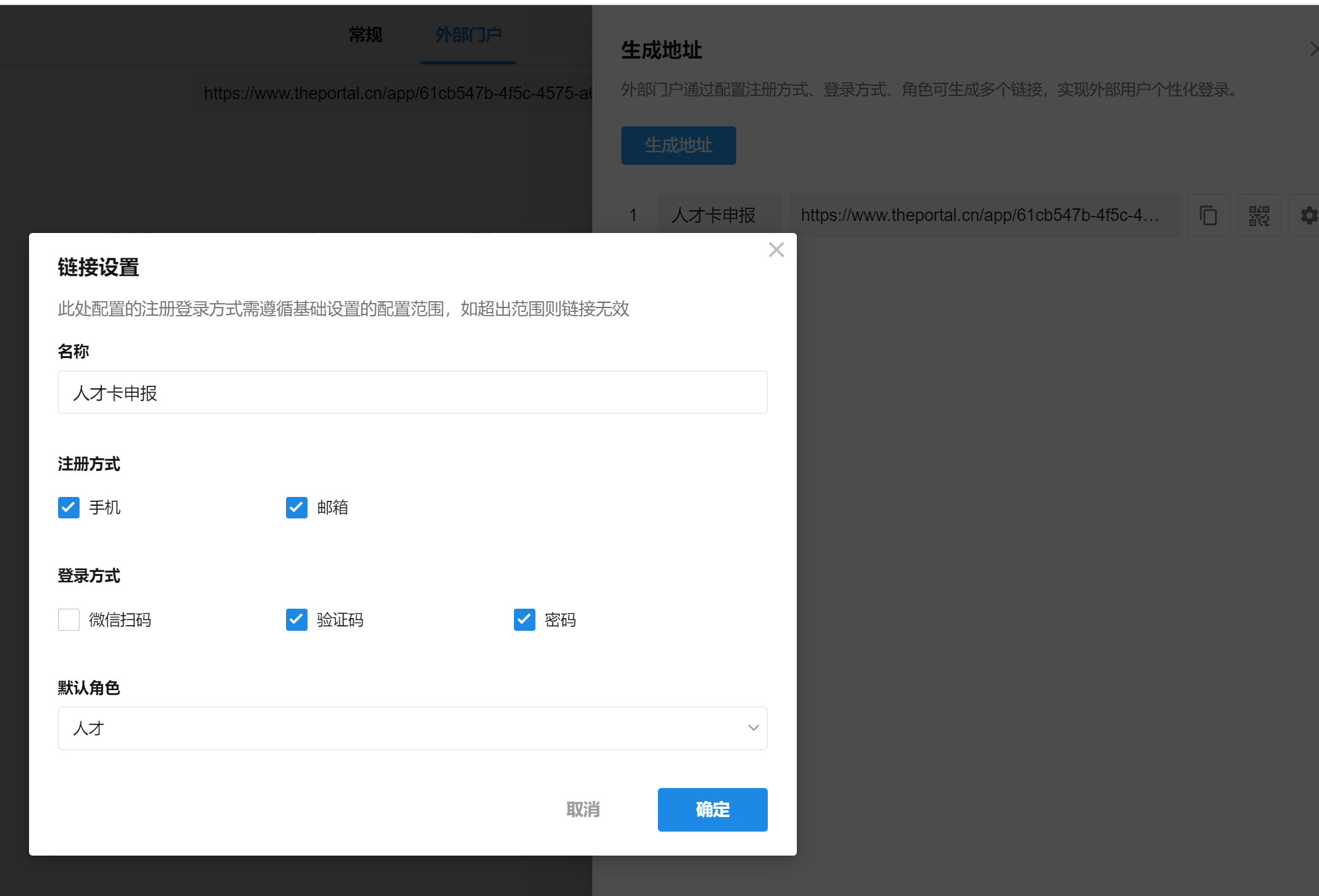Click the 确定 button
The height and width of the screenshot is (896, 1319).
click(712, 809)
